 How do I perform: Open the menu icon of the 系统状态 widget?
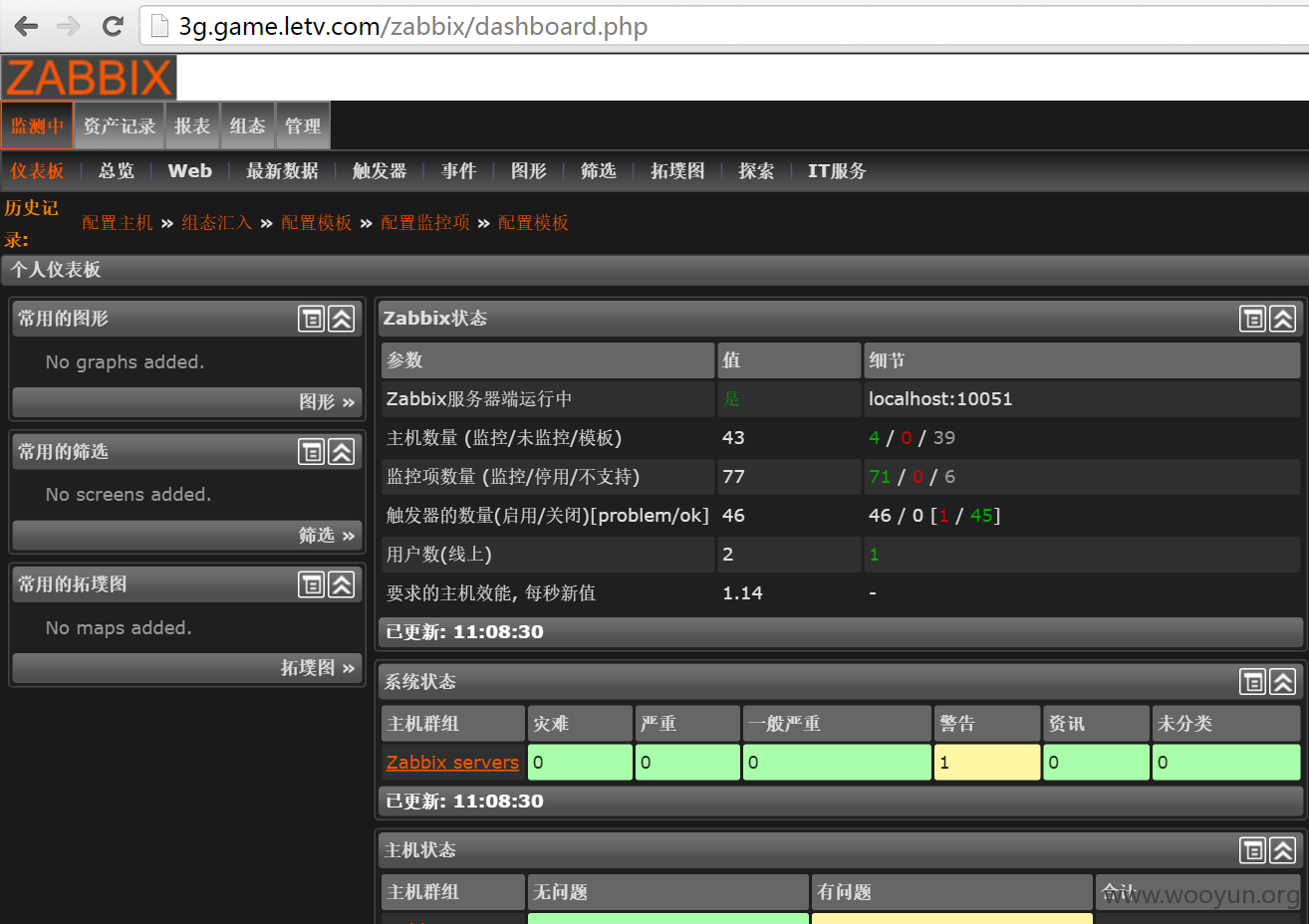[x=1253, y=682]
